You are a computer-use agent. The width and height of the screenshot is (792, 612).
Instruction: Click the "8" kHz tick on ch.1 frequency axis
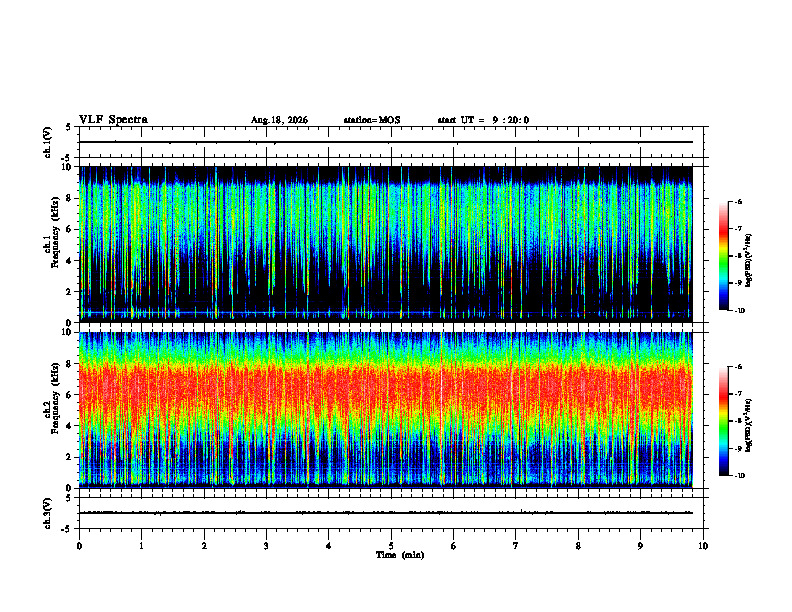69,198
